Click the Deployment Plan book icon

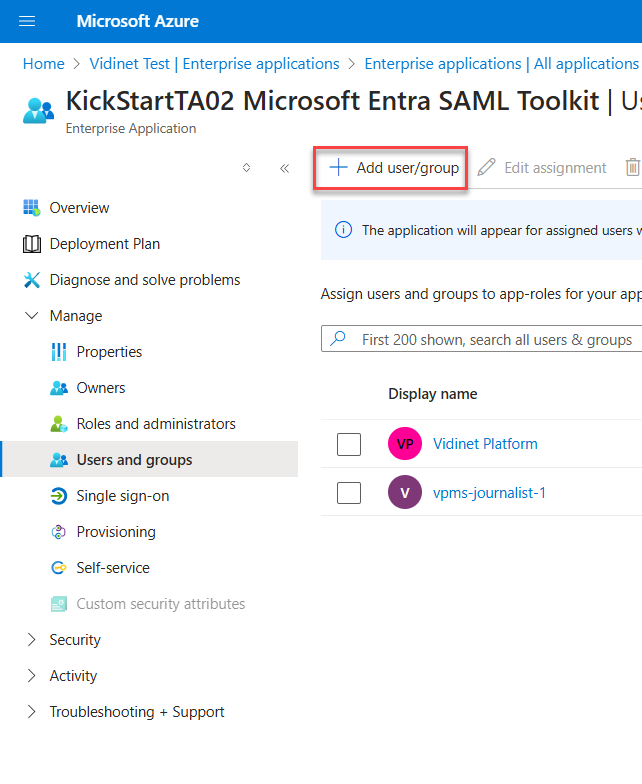pyautogui.click(x=31, y=244)
